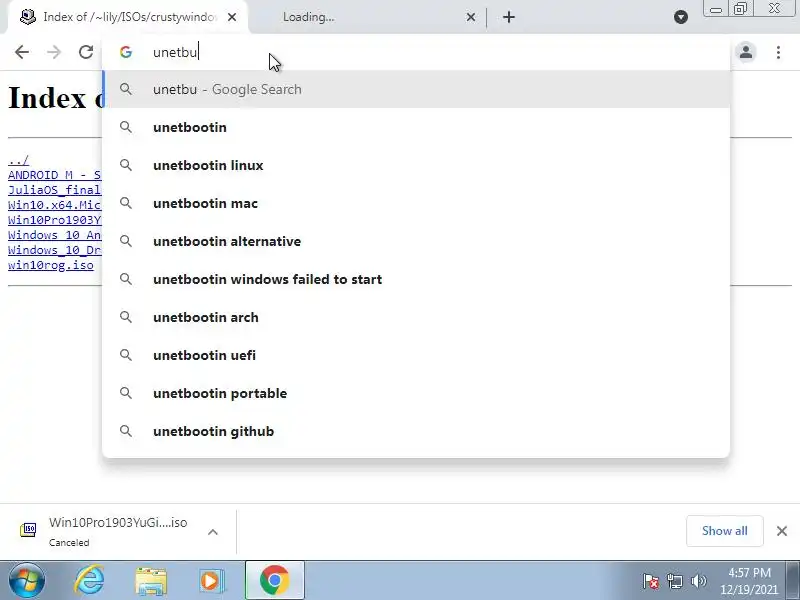Viewport: 800px width, 600px height.
Task: Open the volume speaker icon in tray
Action: click(698, 581)
